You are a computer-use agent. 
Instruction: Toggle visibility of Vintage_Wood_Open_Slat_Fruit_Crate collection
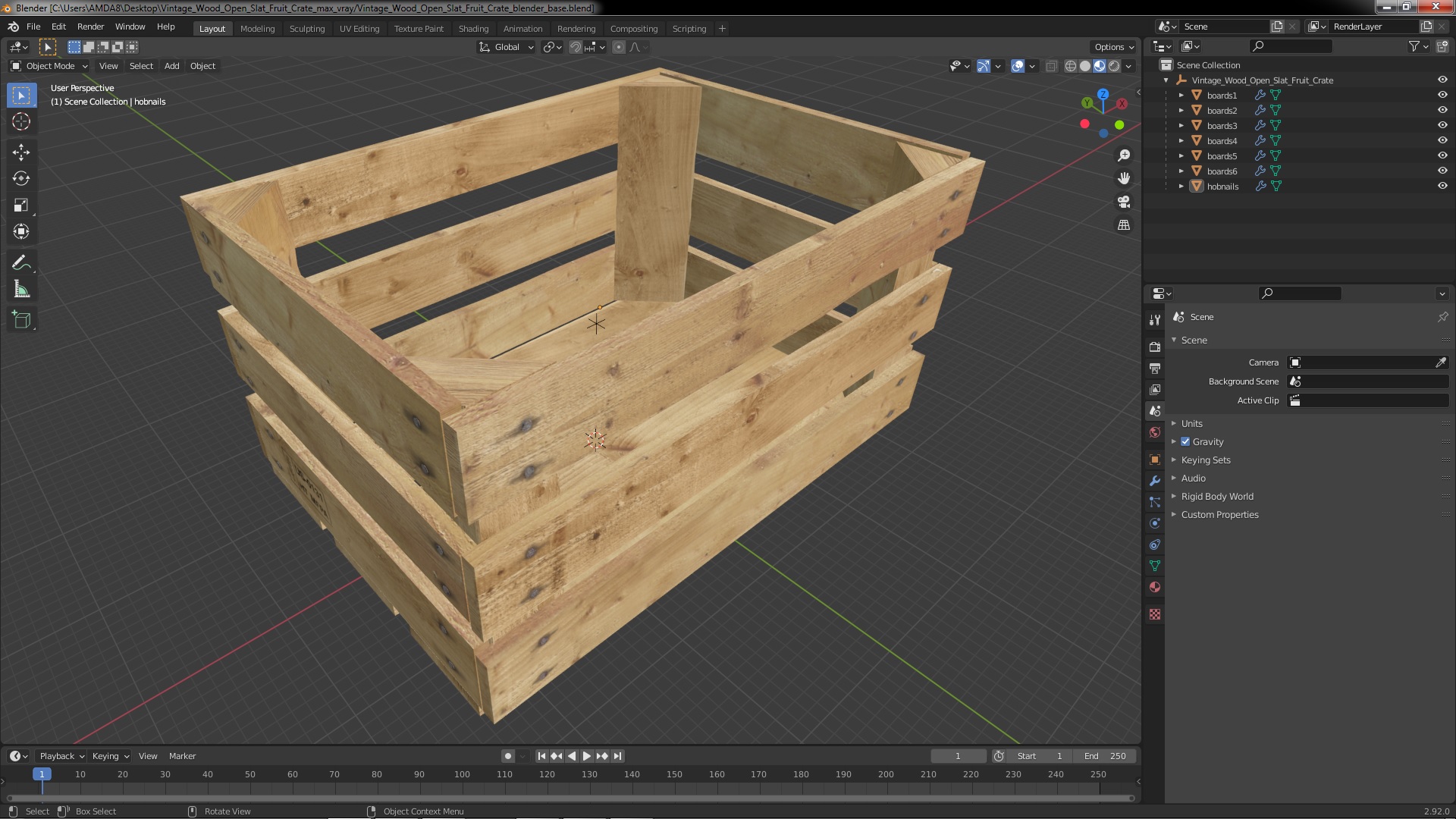1442,80
